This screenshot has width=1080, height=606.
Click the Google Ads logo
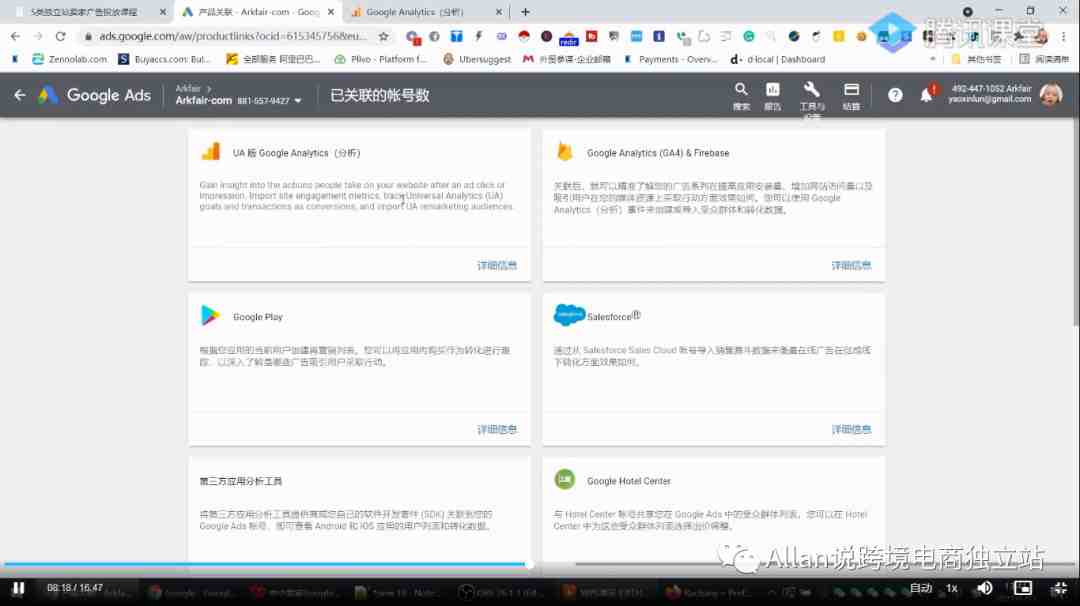tap(94, 95)
